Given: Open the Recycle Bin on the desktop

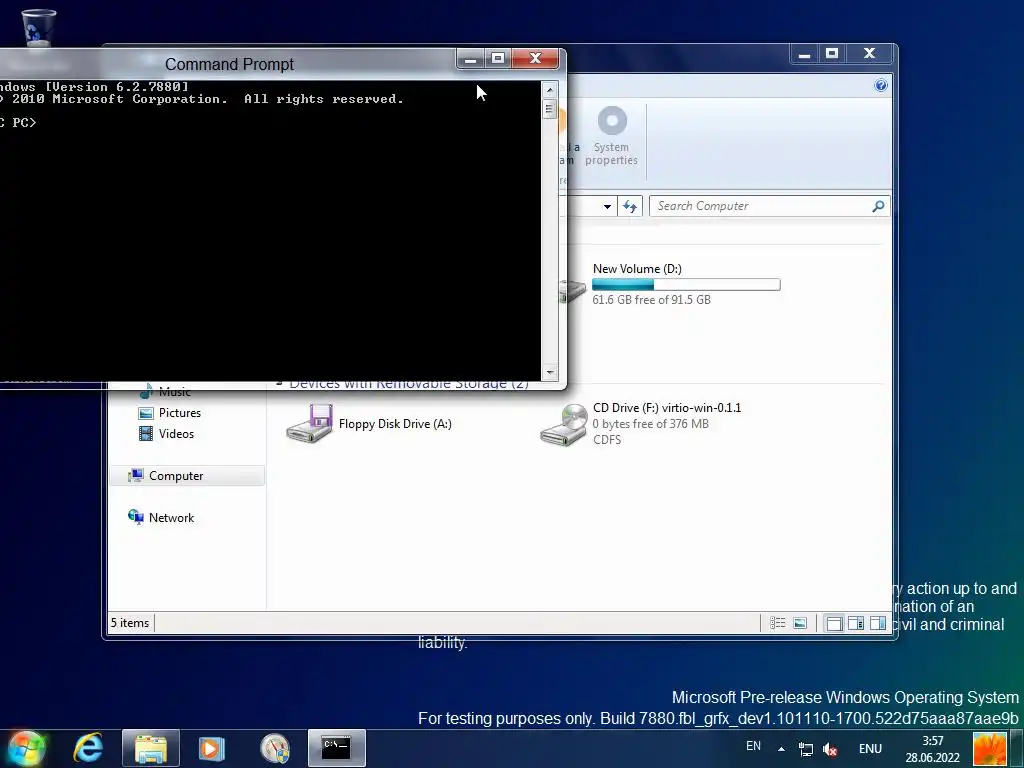Looking at the screenshot, I should coord(38,27).
